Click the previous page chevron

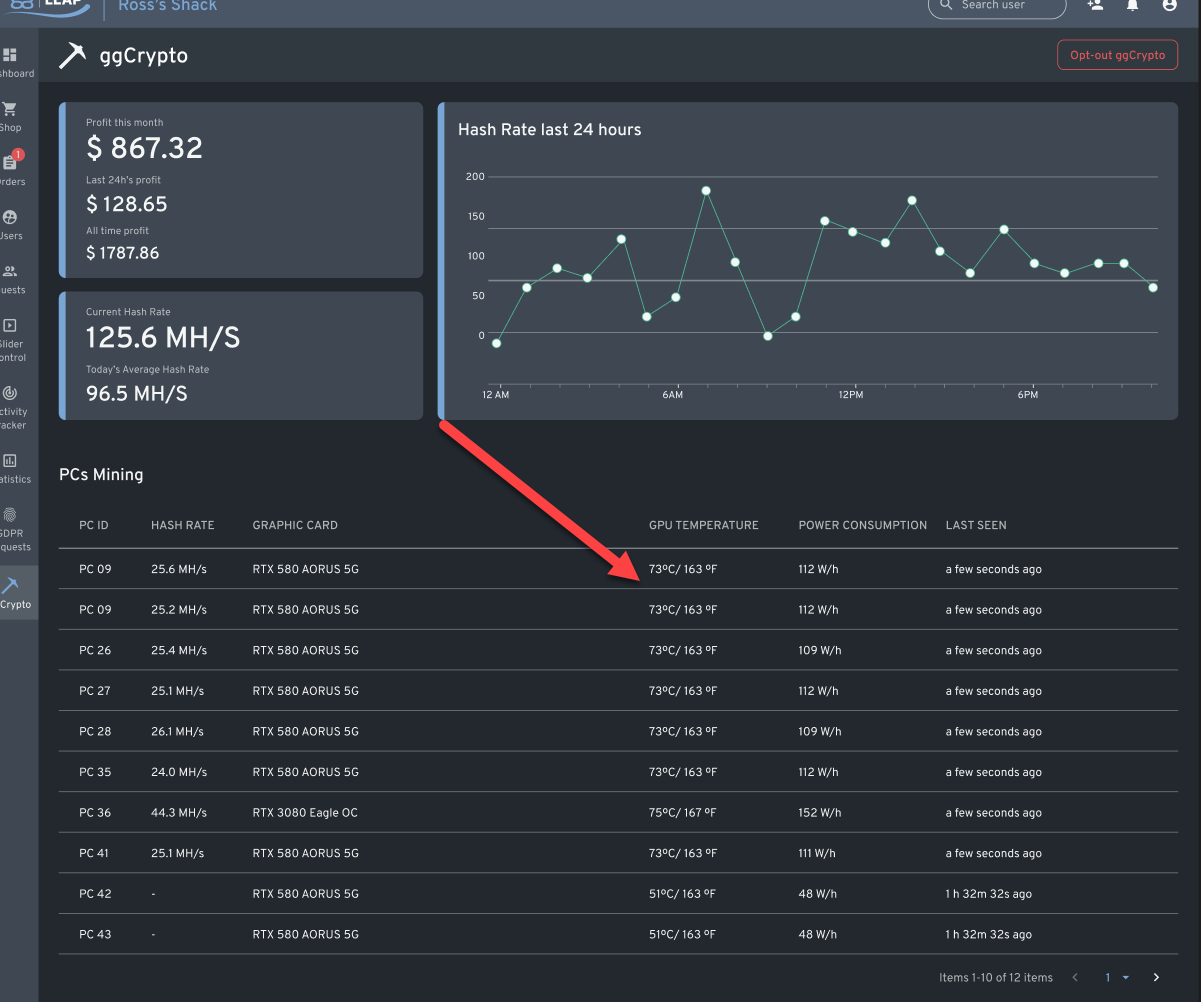click(1075, 977)
